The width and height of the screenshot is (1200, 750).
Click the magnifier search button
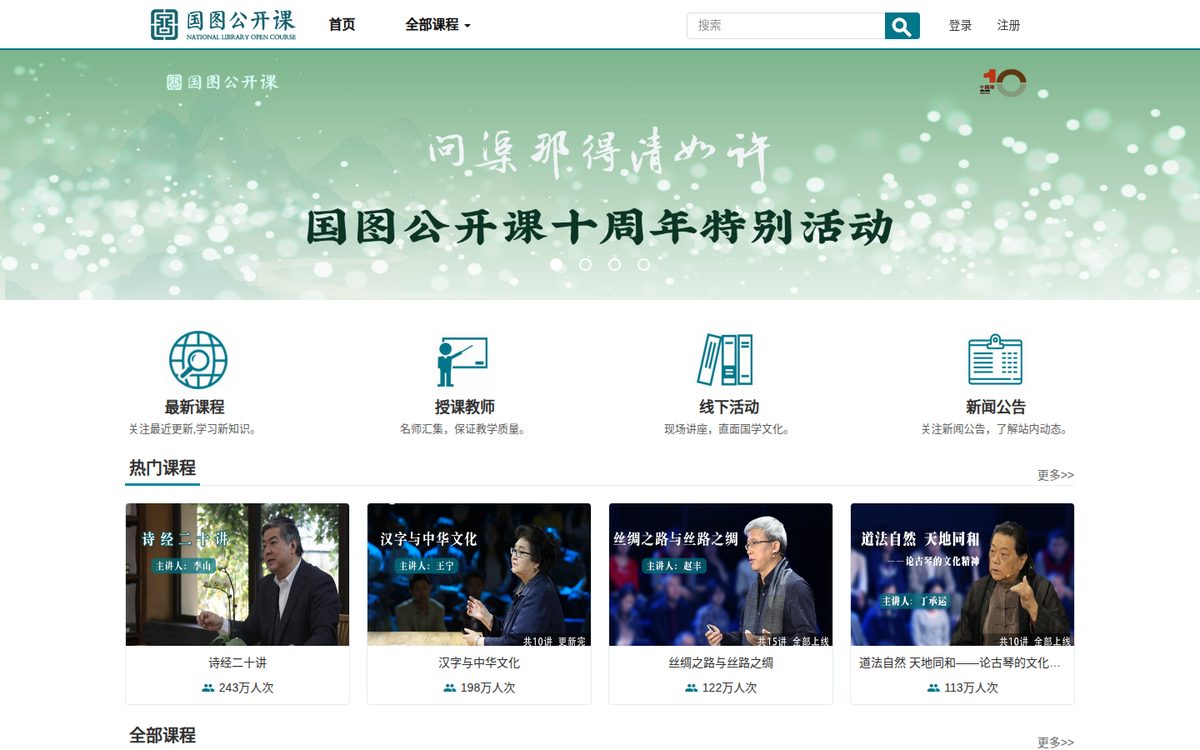[x=902, y=26]
